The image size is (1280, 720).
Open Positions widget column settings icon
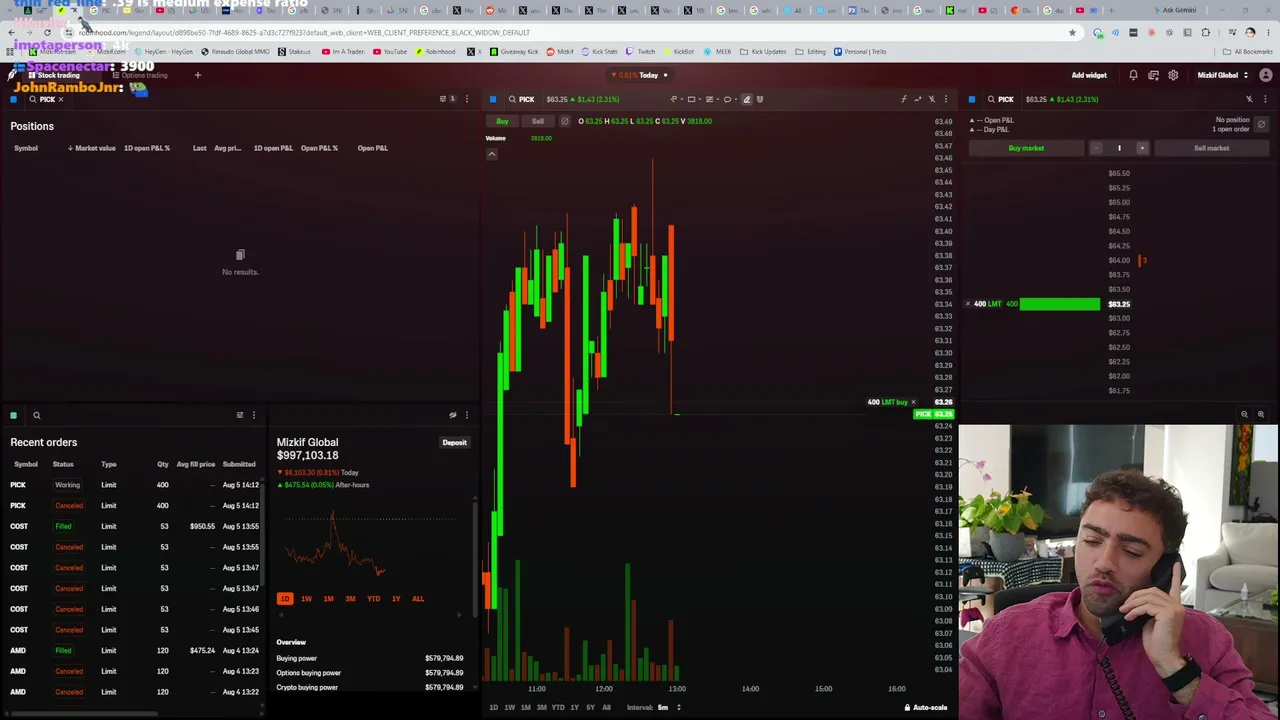tap(445, 99)
